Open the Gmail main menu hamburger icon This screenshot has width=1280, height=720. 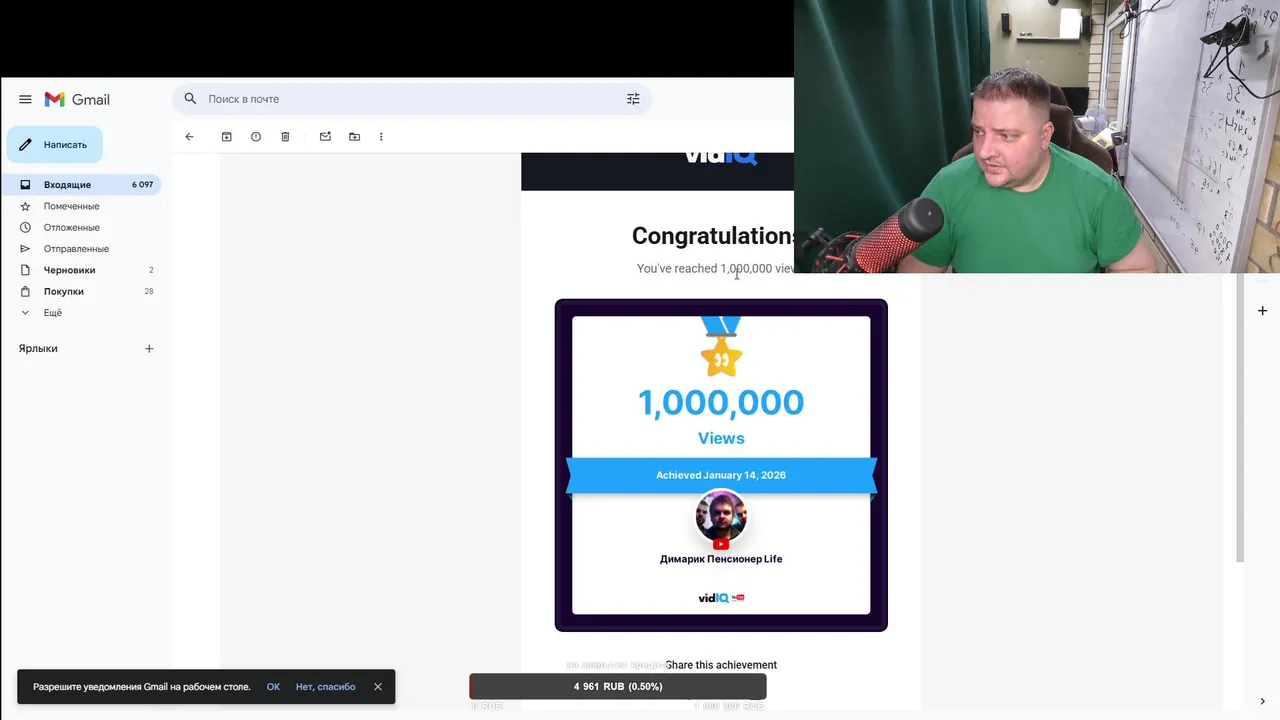pyautogui.click(x=25, y=99)
